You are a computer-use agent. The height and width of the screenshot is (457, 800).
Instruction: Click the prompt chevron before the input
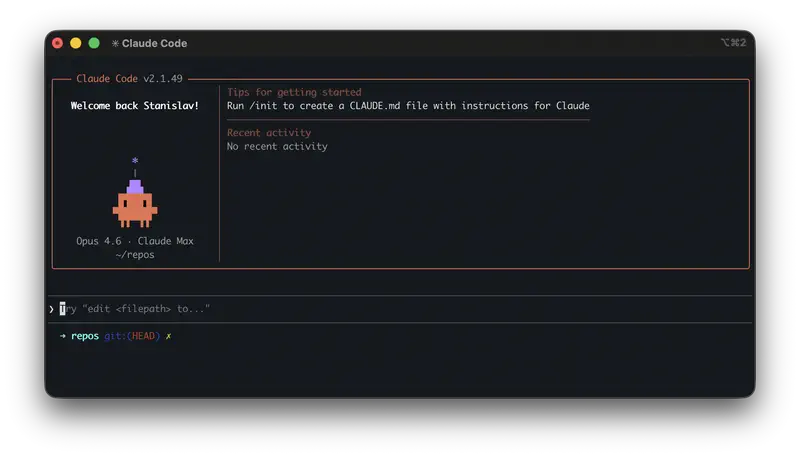[x=52, y=309]
